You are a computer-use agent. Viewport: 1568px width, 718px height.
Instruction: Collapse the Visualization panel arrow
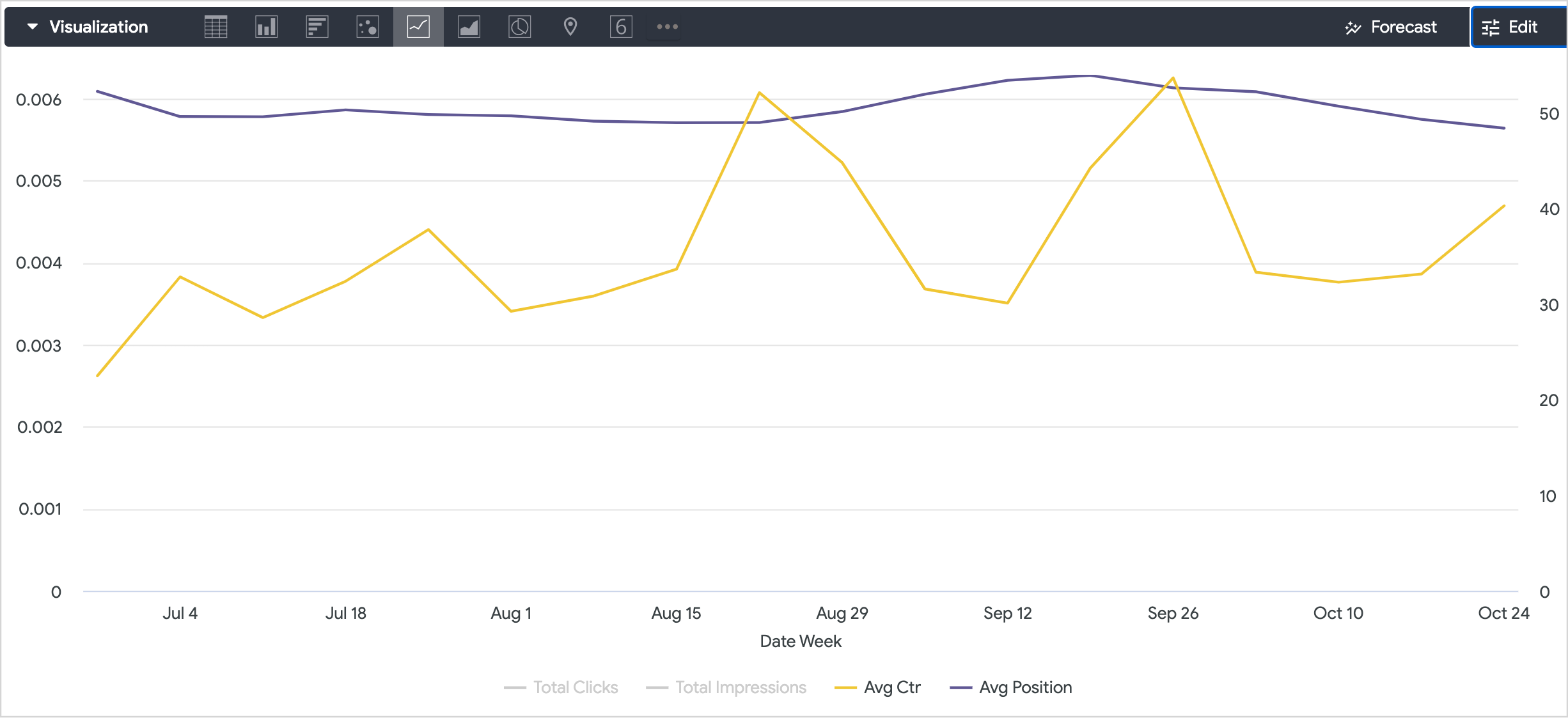[x=32, y=27]
